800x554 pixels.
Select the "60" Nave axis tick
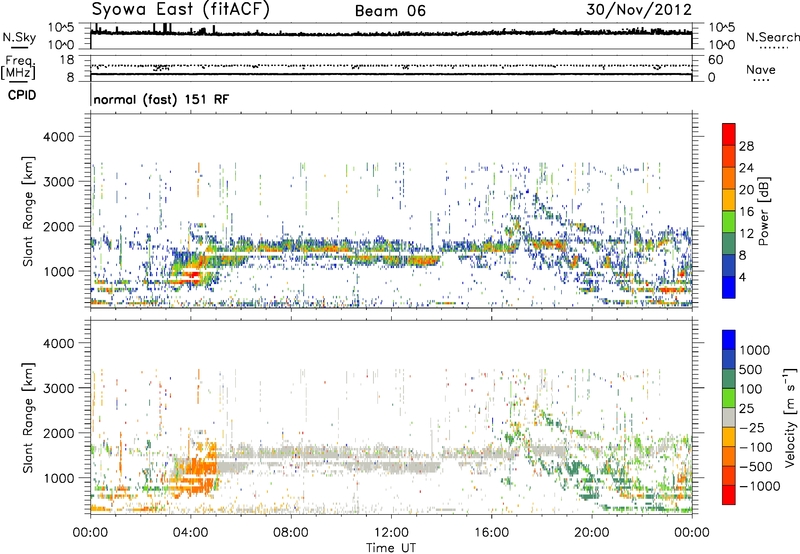(x=715, y=60)
